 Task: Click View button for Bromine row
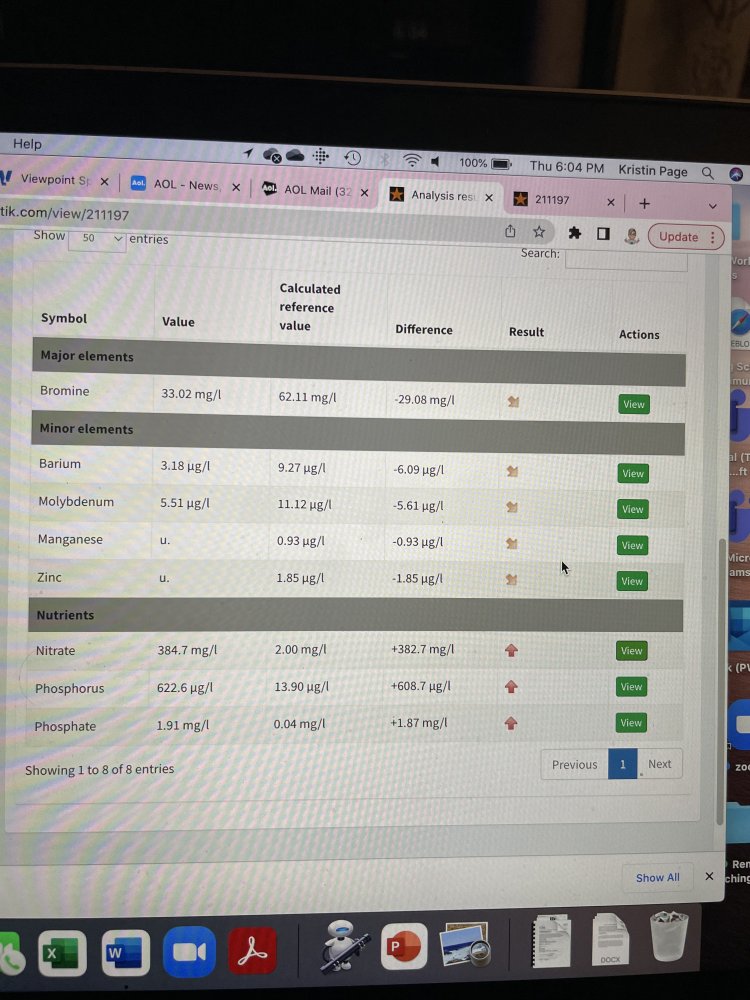[634, 404]
